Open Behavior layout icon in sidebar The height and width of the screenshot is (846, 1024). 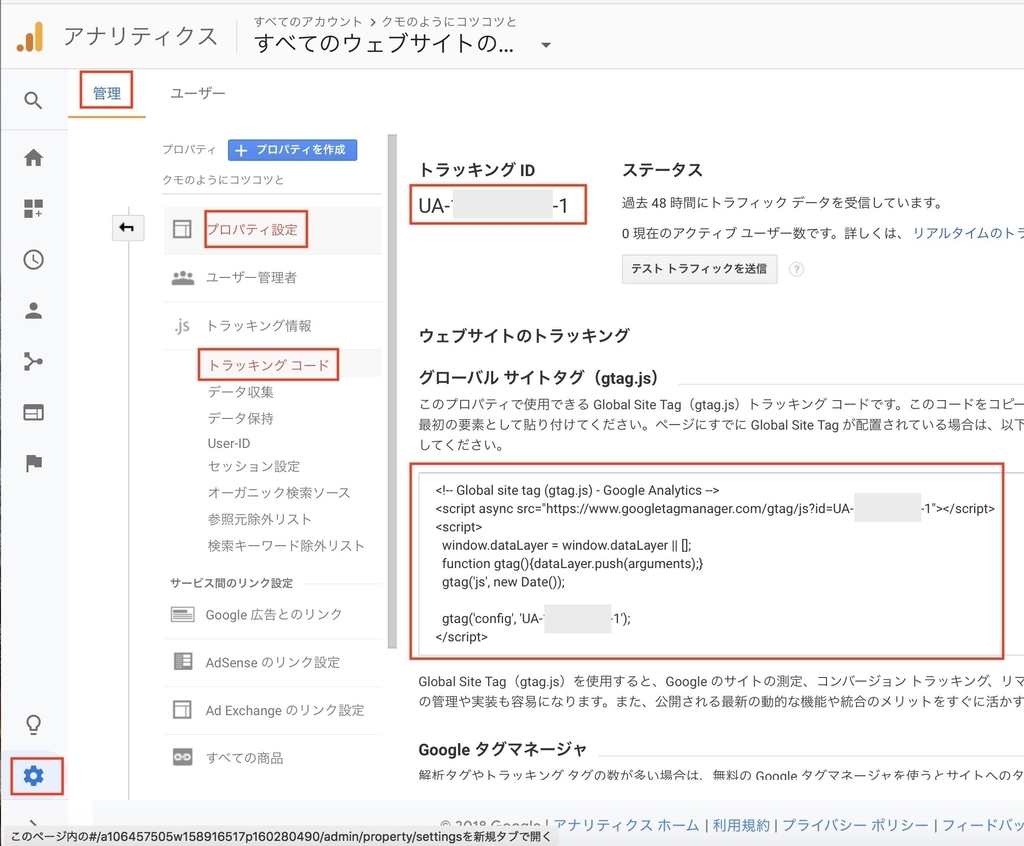coord(33,412)
